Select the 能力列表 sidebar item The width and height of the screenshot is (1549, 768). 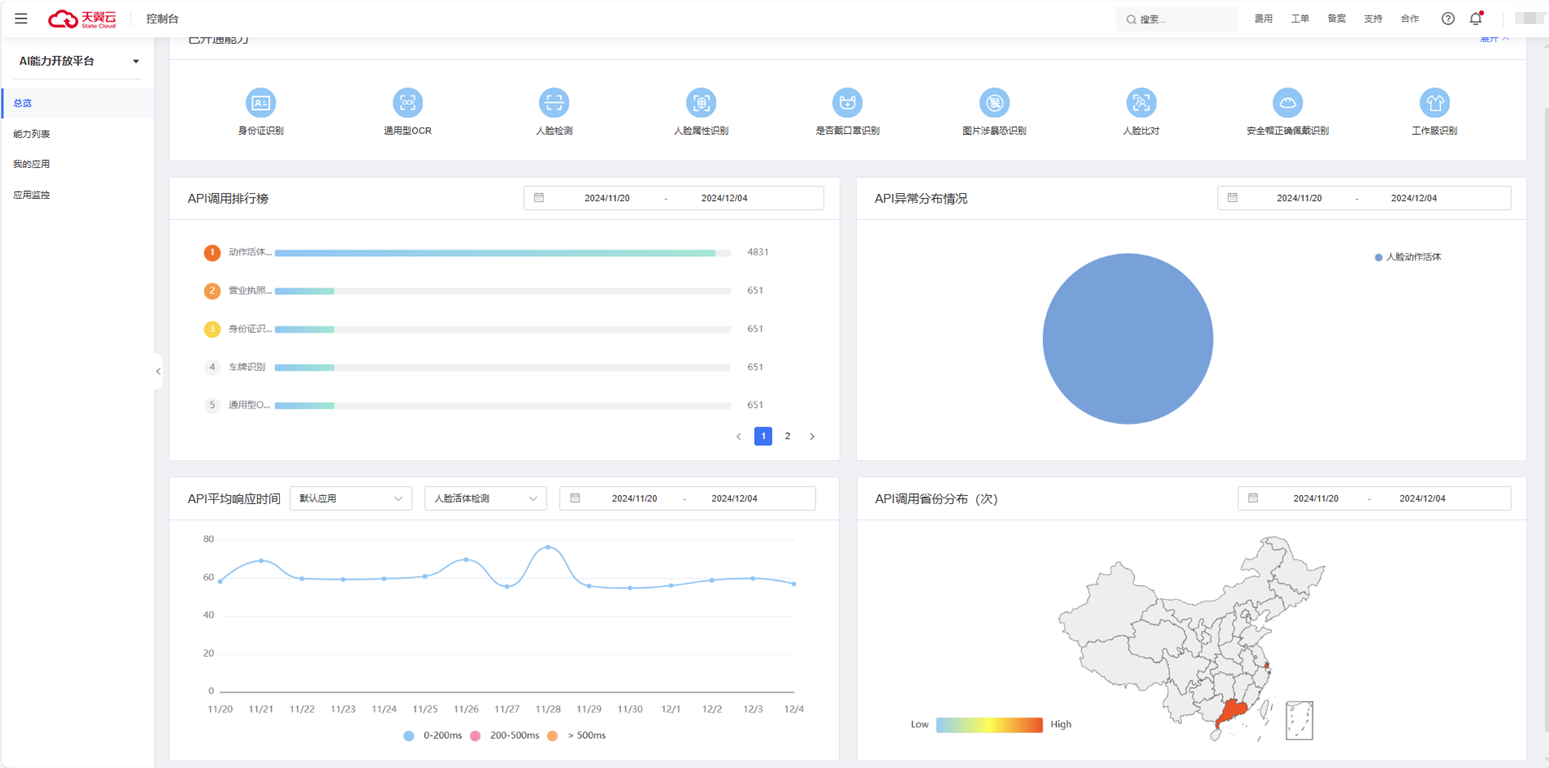point(78,134)
